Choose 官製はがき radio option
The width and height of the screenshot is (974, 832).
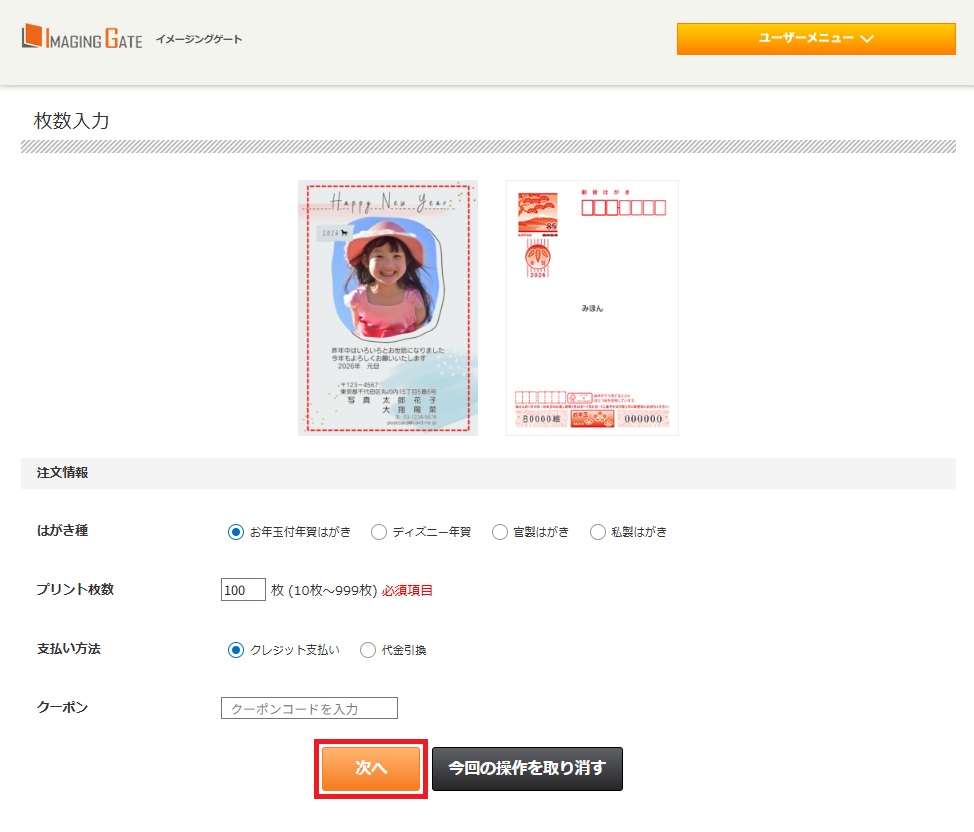(x=500, y=532)
